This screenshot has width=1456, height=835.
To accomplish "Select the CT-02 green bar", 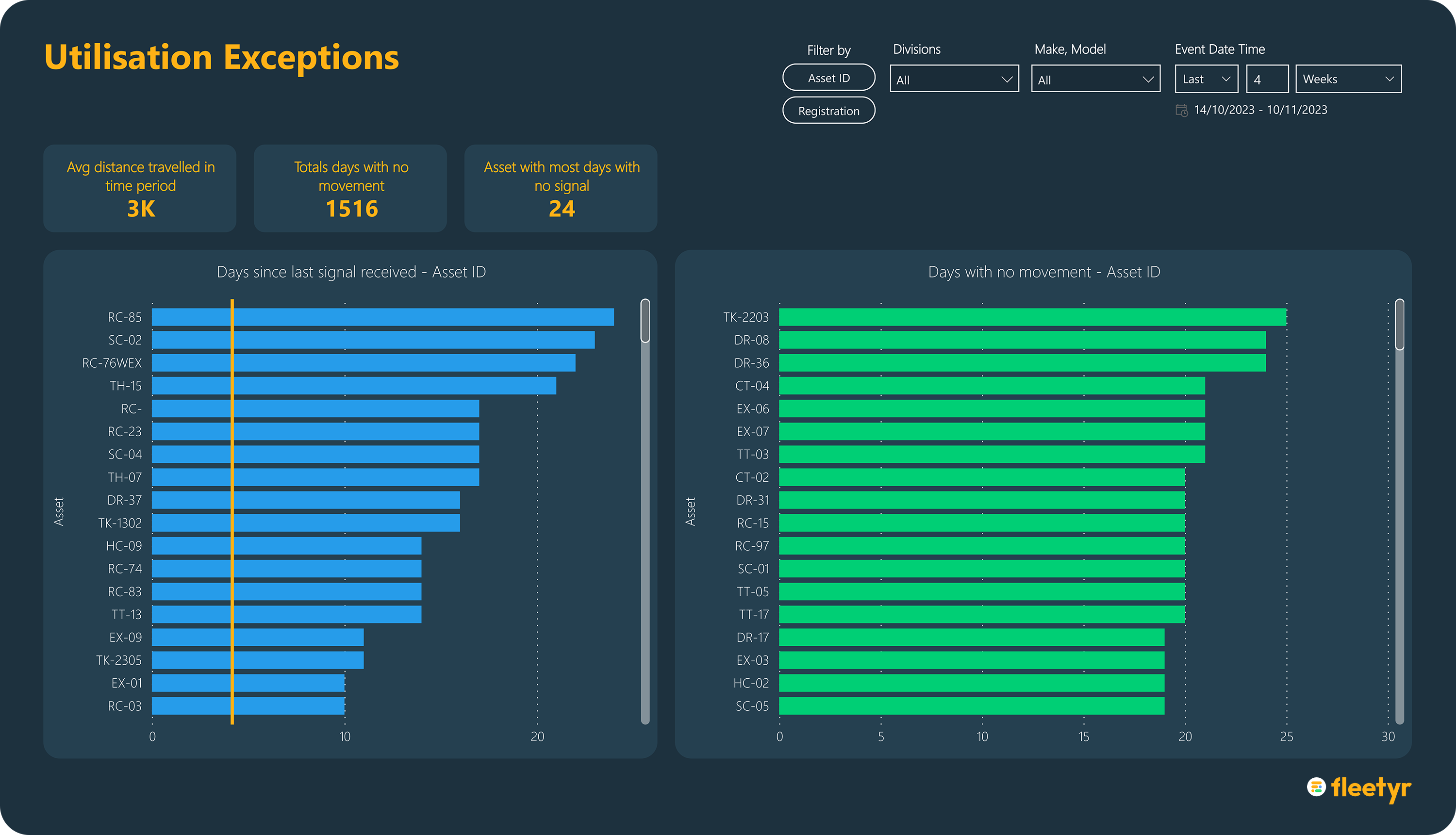I will pyautogui.click(x=982, y=477).
